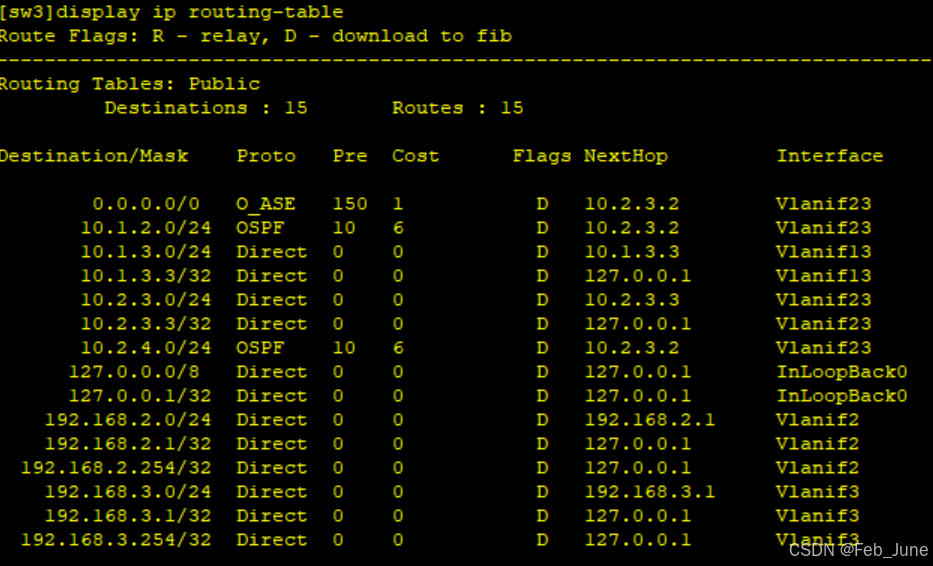Select destination '192.168.3.254/32'
This screenshot has width=933, height=566.
[117, 540]
